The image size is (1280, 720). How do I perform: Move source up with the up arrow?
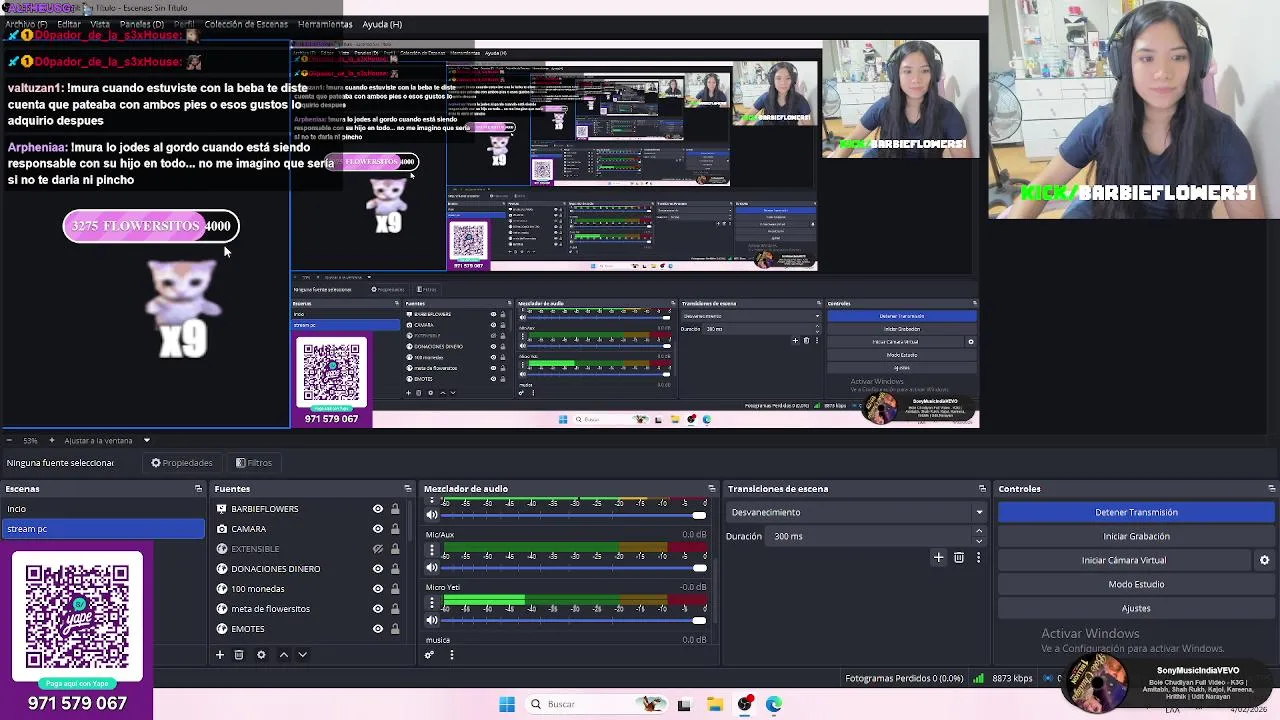click(x=284, y=655)
